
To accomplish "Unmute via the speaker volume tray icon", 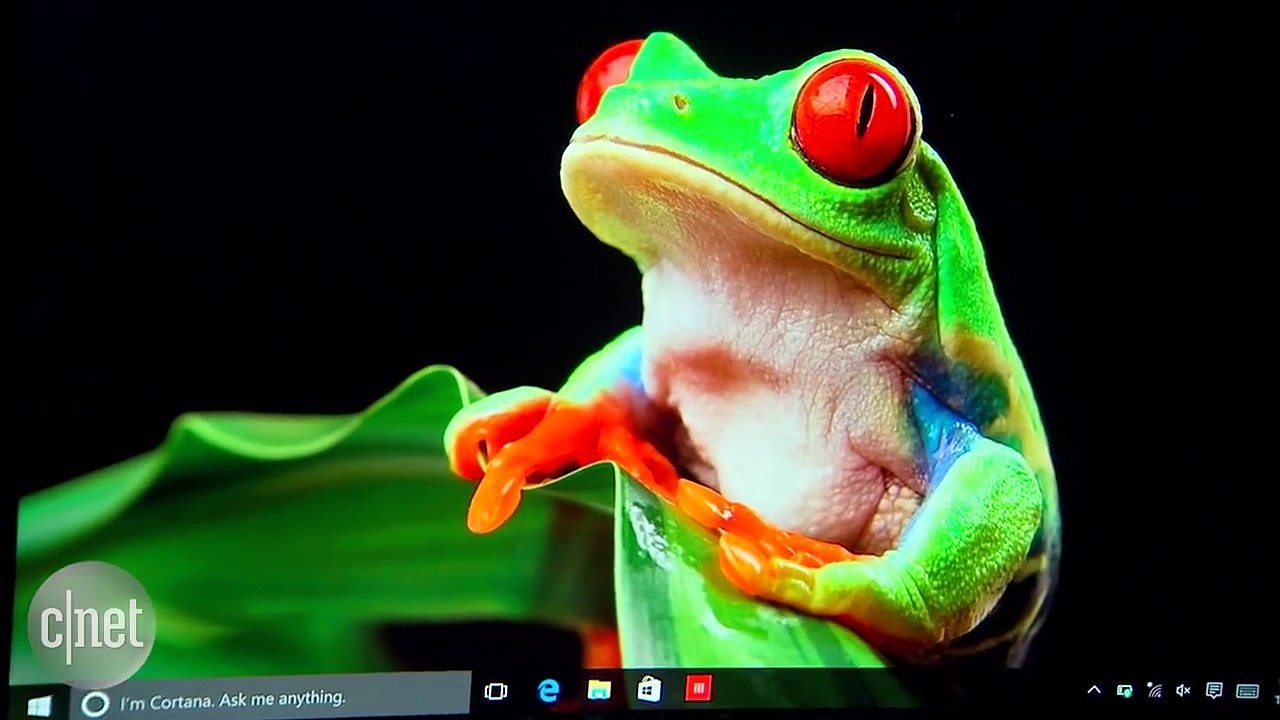I will [x=1184, y=690].
